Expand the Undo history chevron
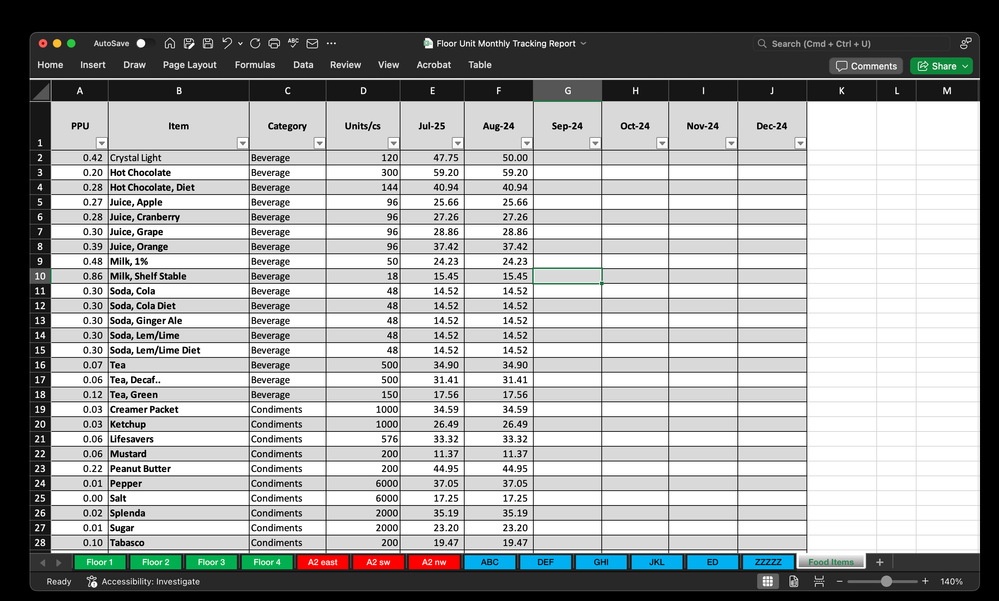This screenshot has height=601, width=999. tap(240, 43)
